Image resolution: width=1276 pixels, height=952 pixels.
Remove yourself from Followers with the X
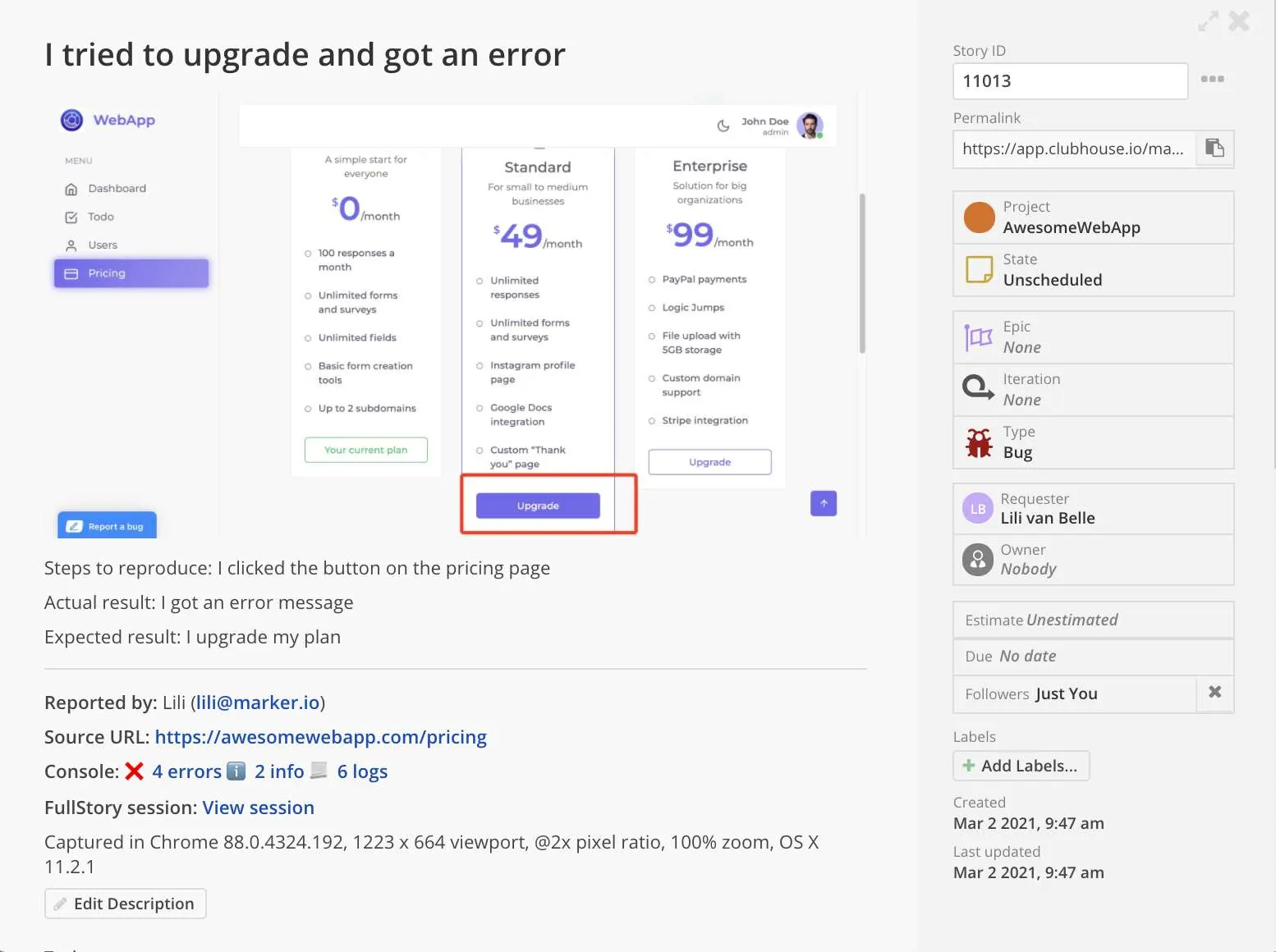coord(1214,693)
